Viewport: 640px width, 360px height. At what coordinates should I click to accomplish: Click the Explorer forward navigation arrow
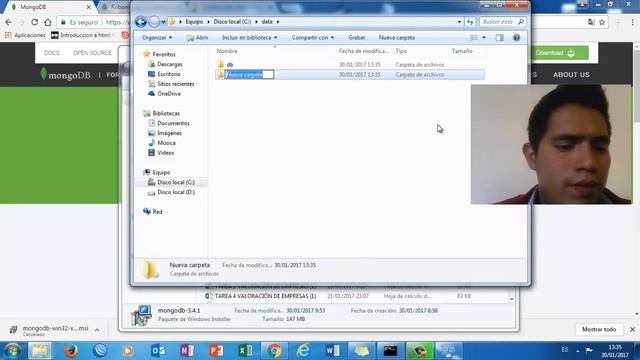coord(154,22)
